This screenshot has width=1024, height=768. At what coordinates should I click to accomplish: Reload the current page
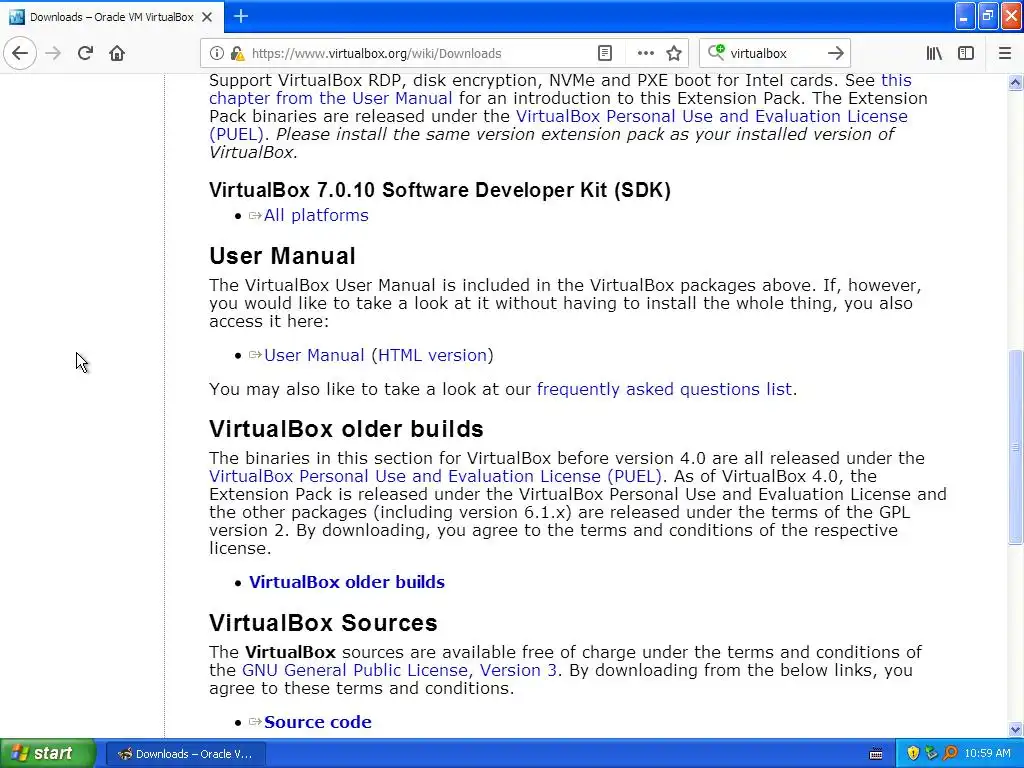[85, 54]
